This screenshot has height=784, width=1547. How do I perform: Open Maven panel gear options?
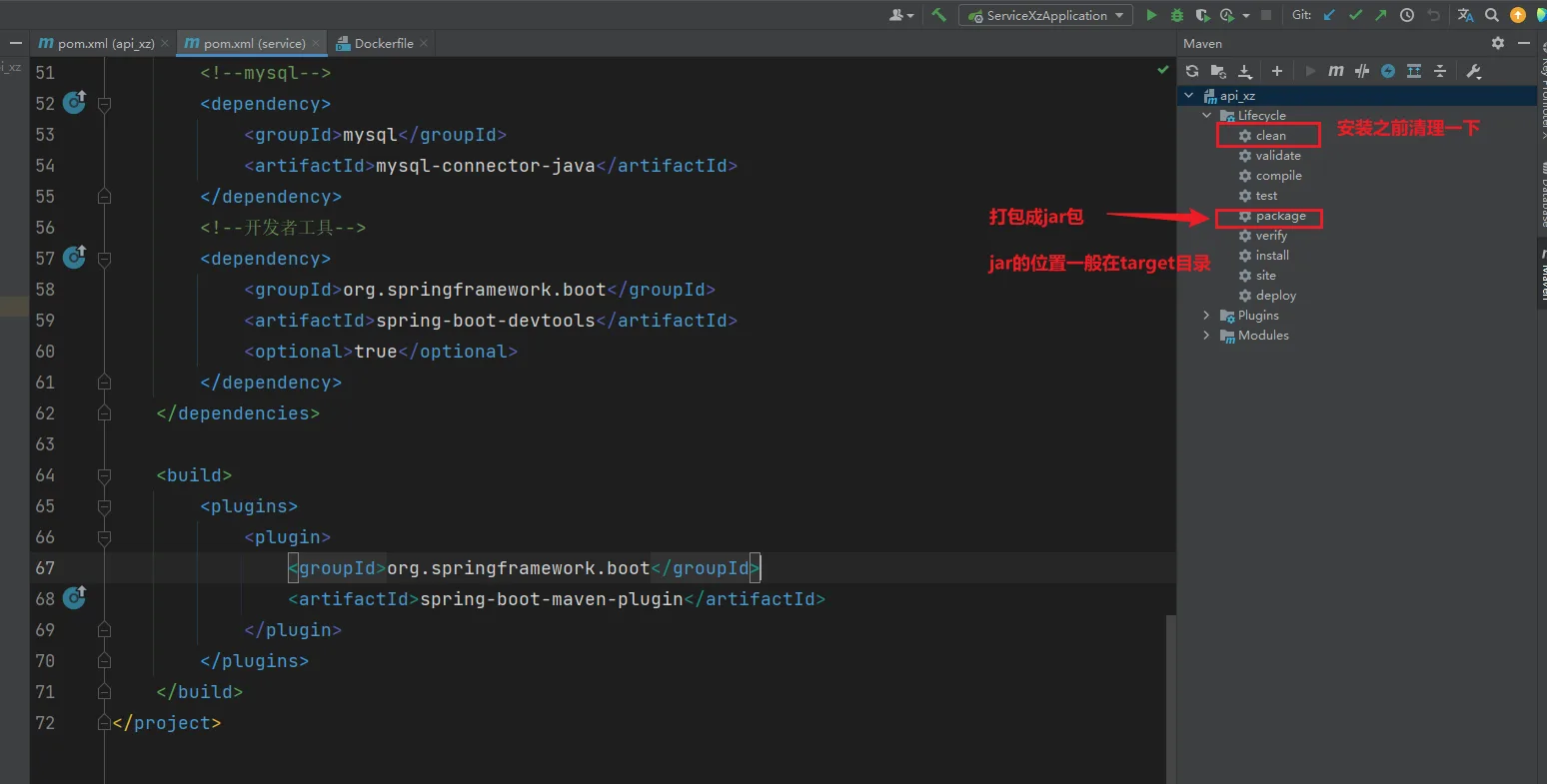pyautogui.click(x=1497, y=43)
